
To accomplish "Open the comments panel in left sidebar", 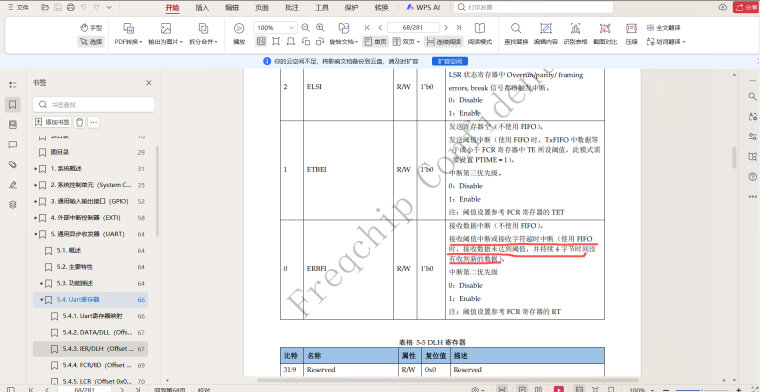I will click(x=13, y=144).
